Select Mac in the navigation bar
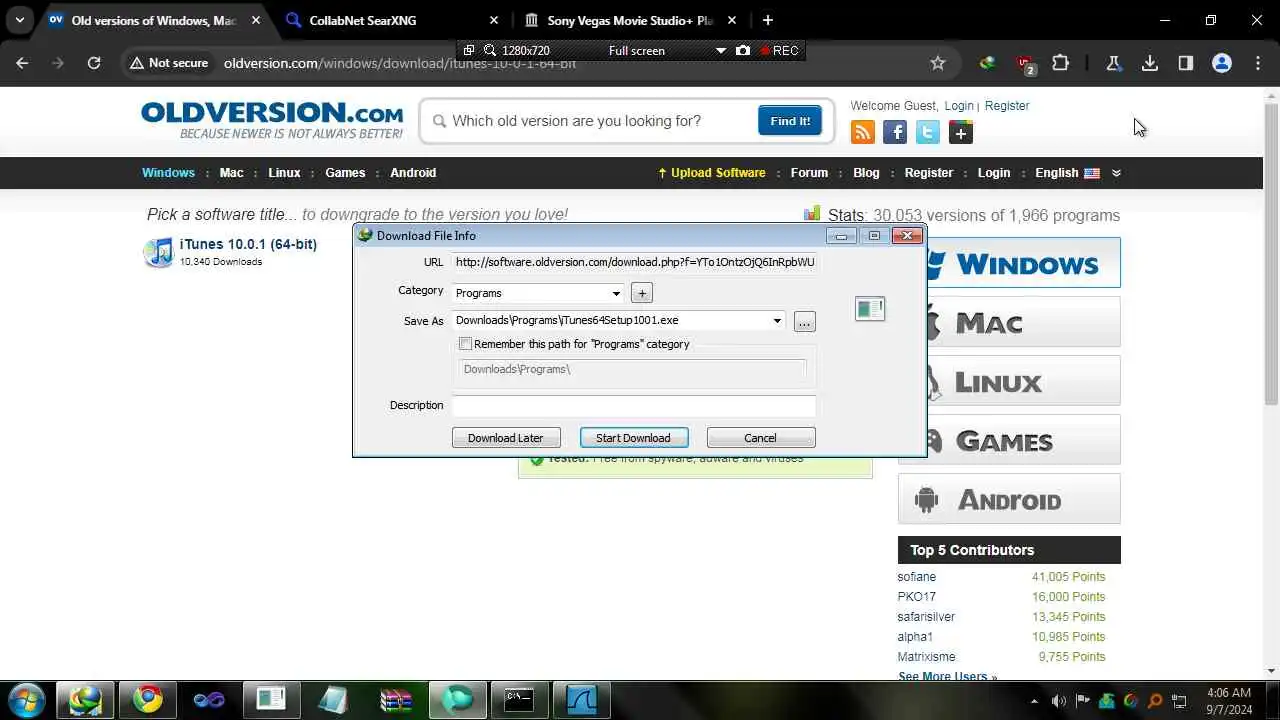 click(231, 173)
